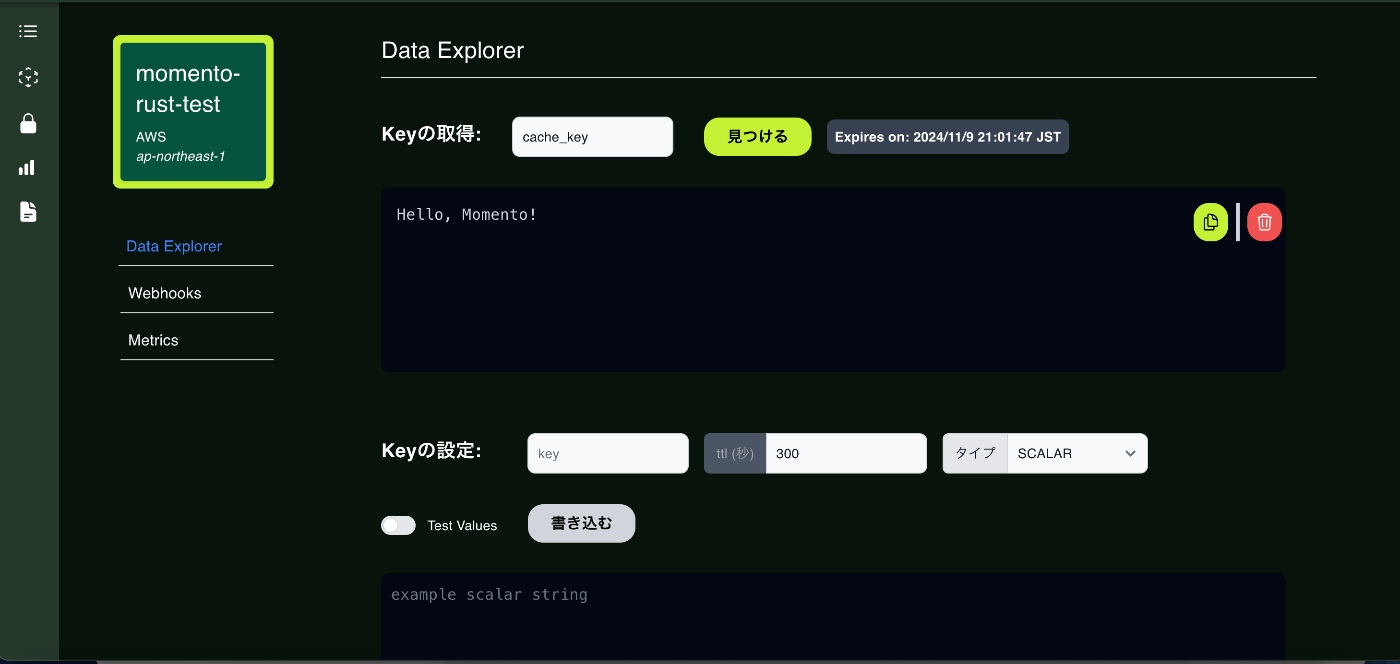Toggle the Test Values switch

click(x=398, y=525)
